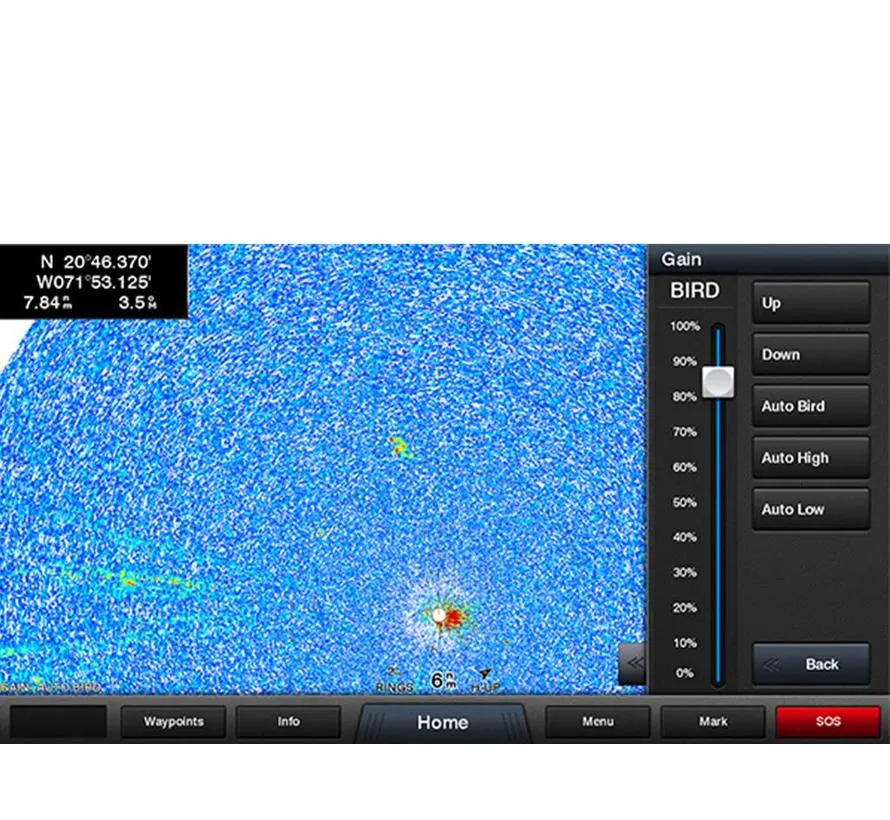Go to the Home screen

[x=443, y=722]
